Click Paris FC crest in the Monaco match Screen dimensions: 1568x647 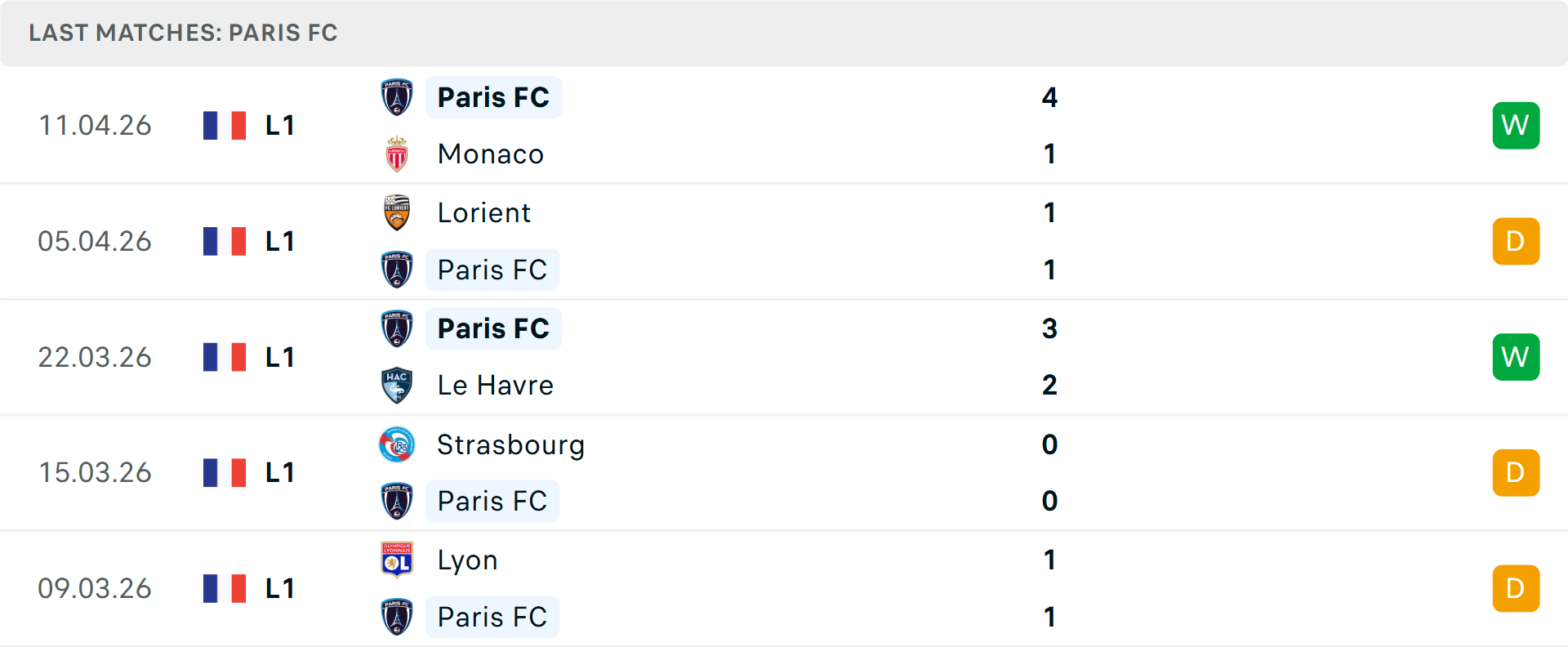(x=397, y=97)
